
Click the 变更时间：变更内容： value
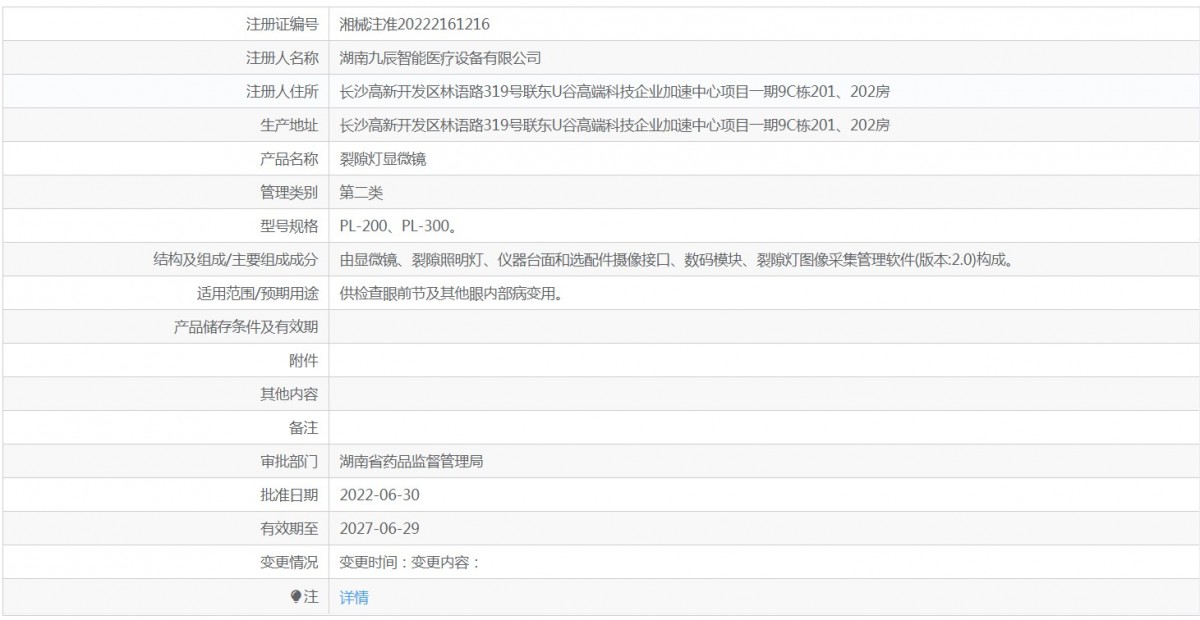coord(410,563)
